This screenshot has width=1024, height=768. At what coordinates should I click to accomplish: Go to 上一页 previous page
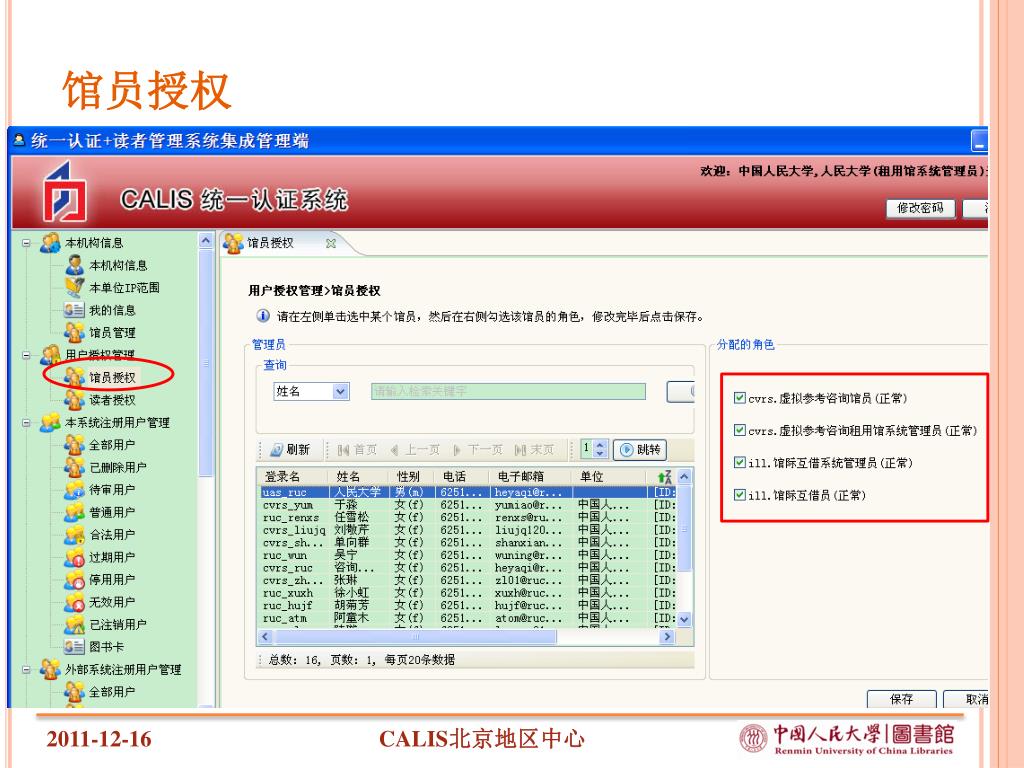pos(415,449)
